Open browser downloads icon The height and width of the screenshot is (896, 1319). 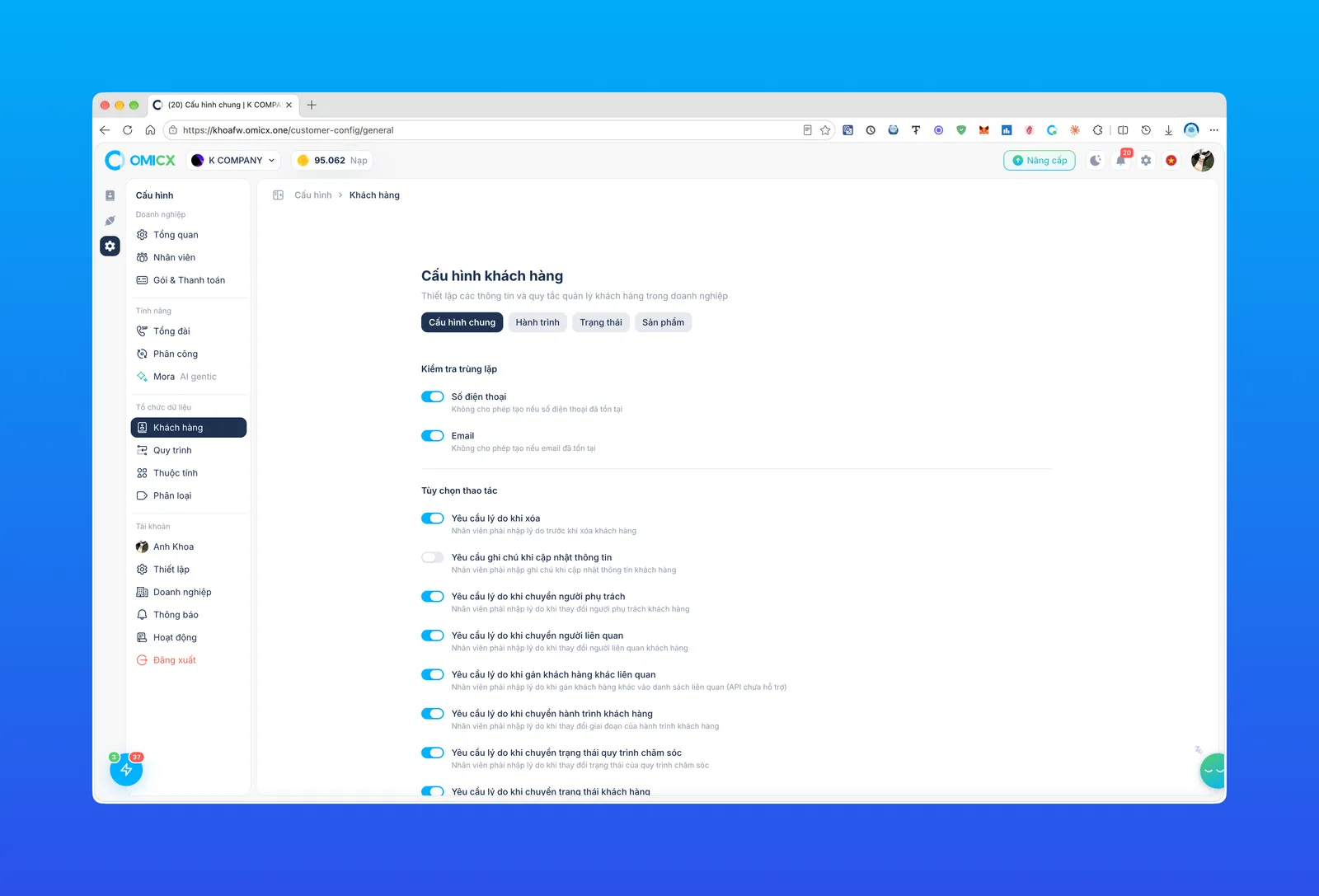pos(1168,130)
